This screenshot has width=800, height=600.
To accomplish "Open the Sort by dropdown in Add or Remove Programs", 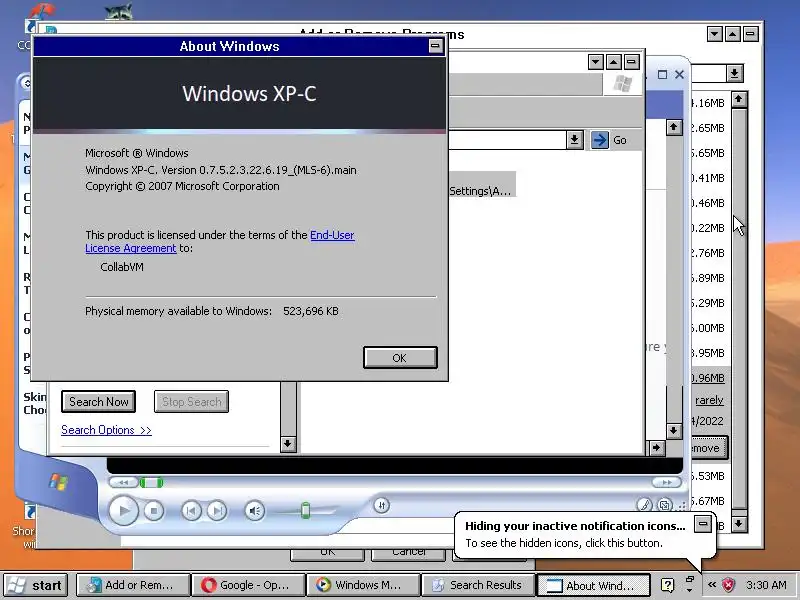I will pos(734,73).
